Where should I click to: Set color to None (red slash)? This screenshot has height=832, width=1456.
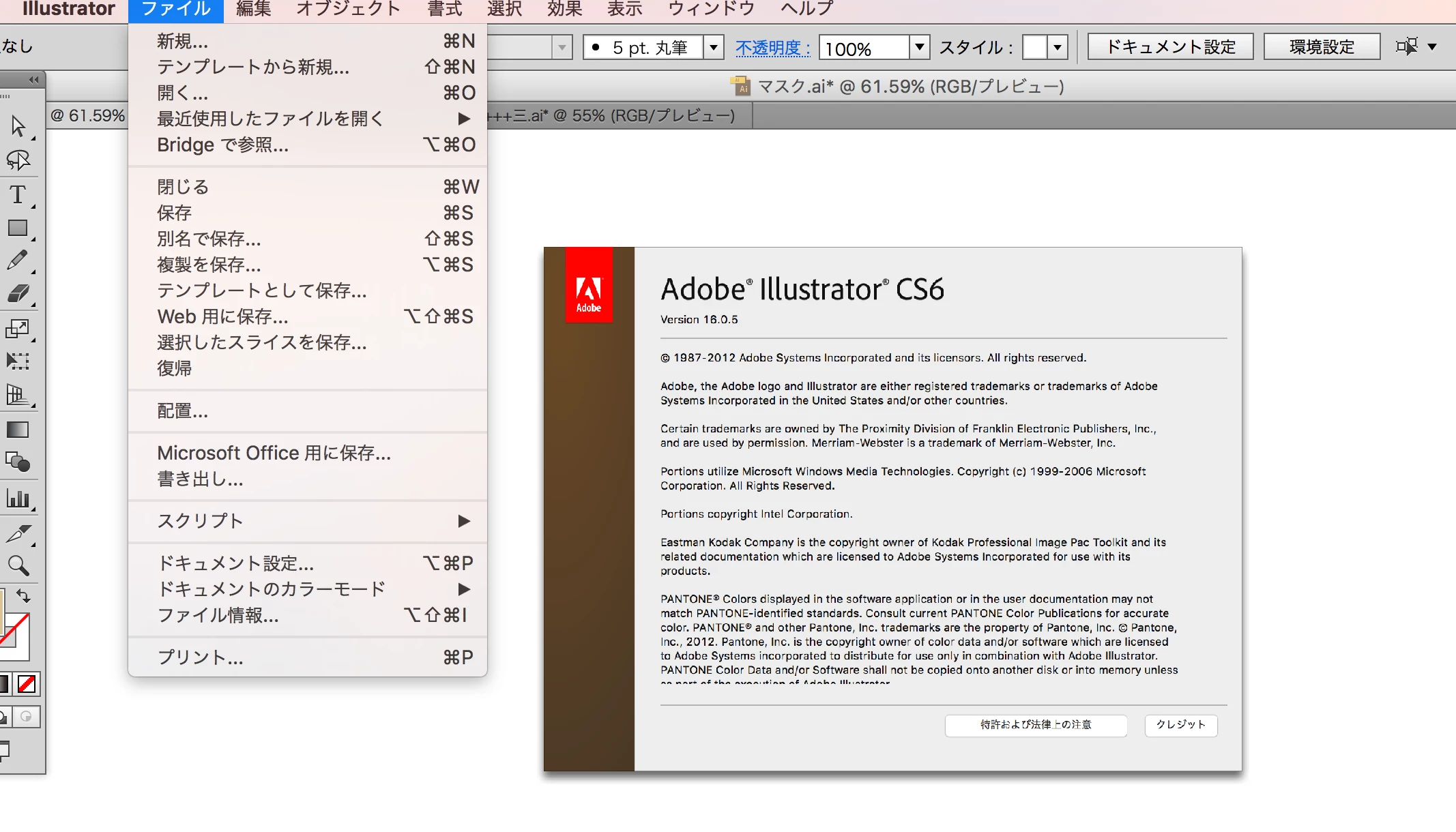pyautogui.click(x=27, y=684)
